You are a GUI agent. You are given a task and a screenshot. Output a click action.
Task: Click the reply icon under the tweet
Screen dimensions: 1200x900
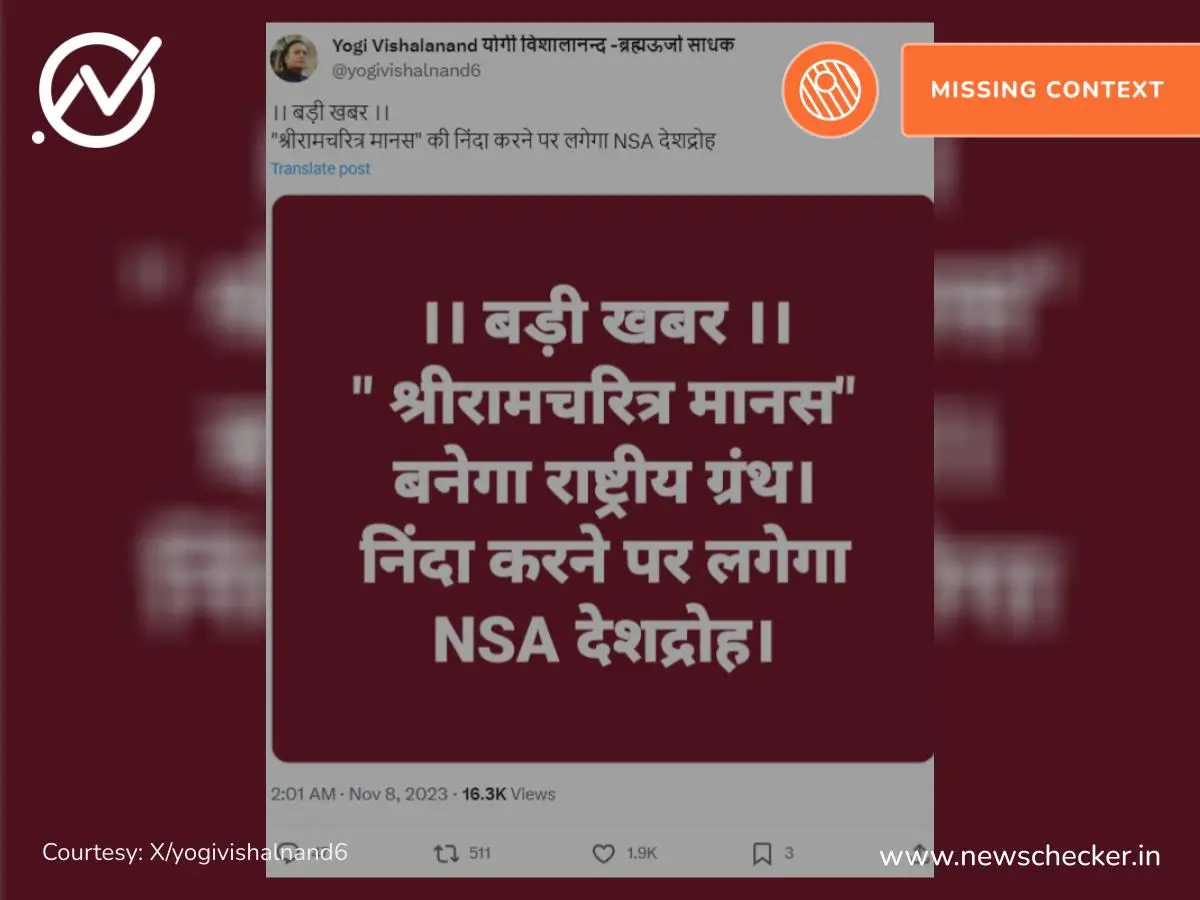286,853
